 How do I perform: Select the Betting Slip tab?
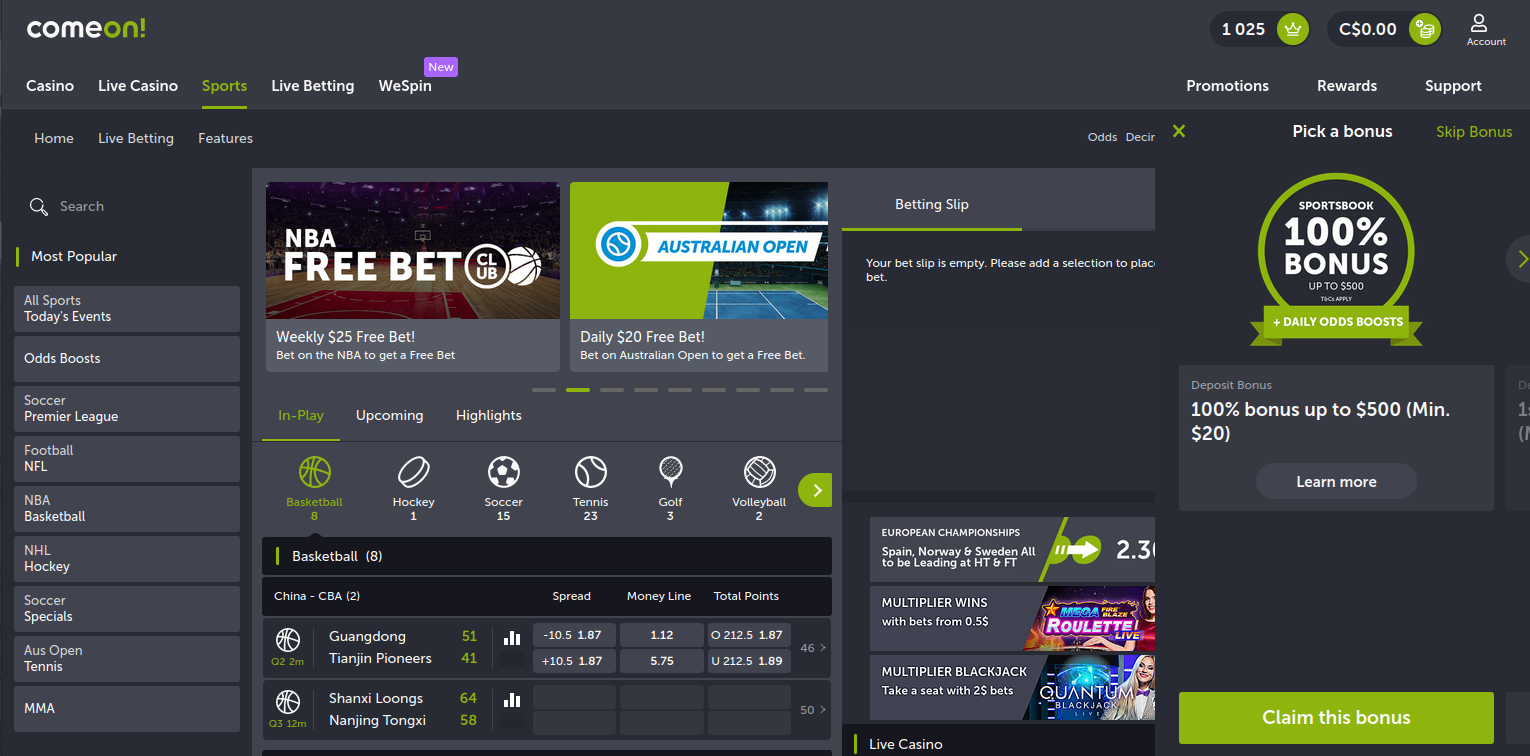pos(931,204)
